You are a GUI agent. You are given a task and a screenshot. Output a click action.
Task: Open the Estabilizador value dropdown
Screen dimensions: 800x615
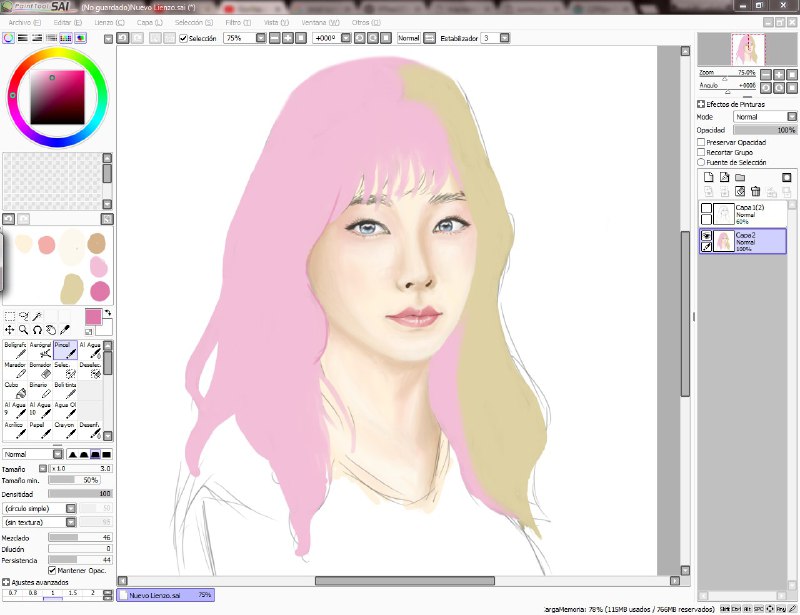505,38
